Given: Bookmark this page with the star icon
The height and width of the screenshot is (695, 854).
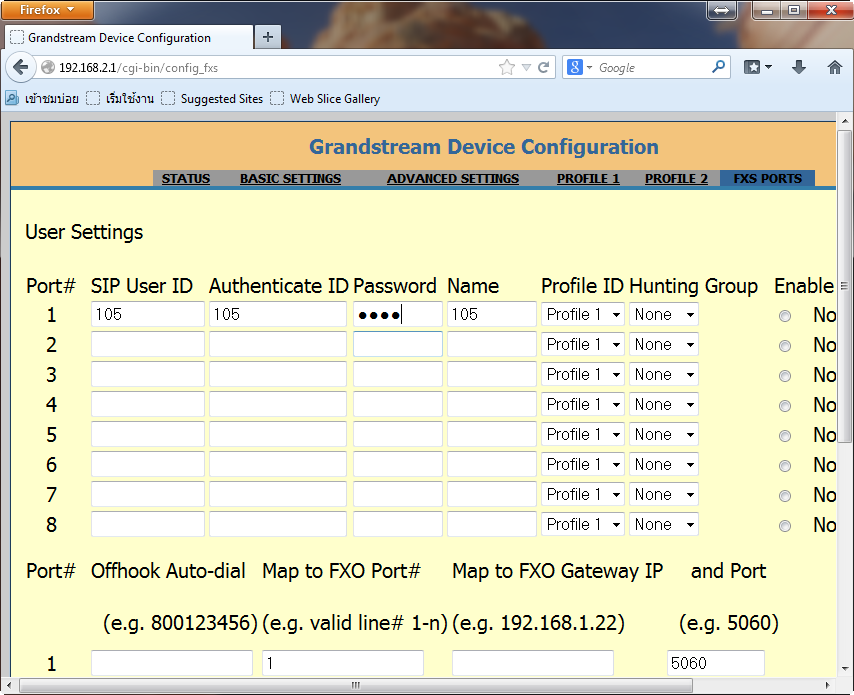Looking at the screenshot, I should [507, 68].
